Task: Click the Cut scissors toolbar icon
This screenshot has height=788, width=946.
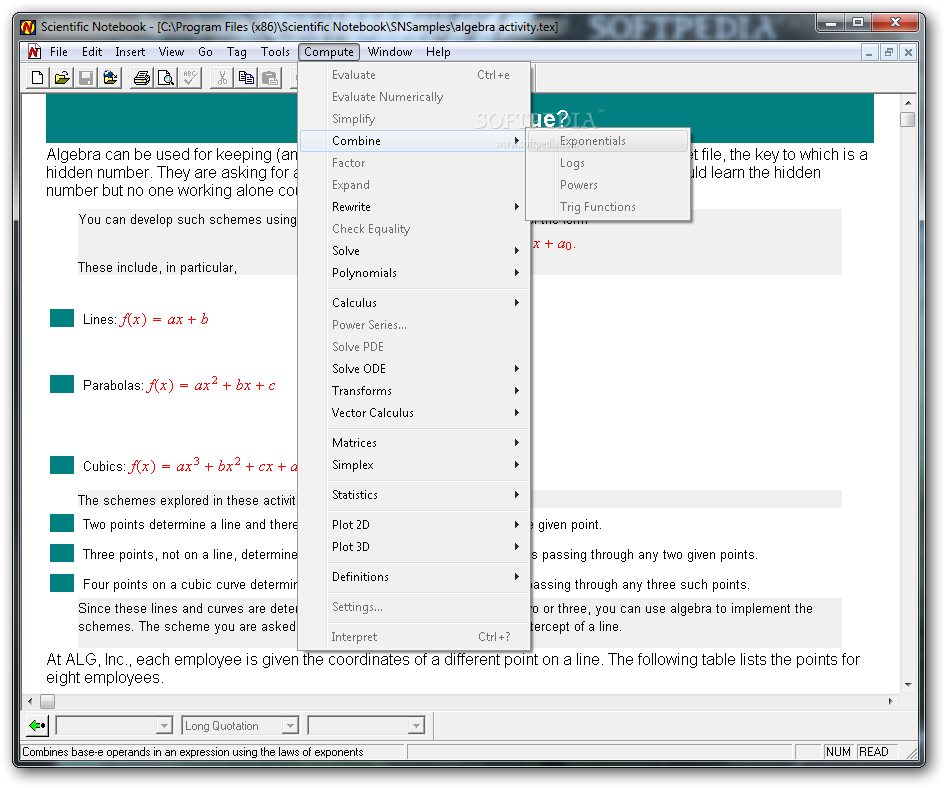Action: click(x=222, y=78)
